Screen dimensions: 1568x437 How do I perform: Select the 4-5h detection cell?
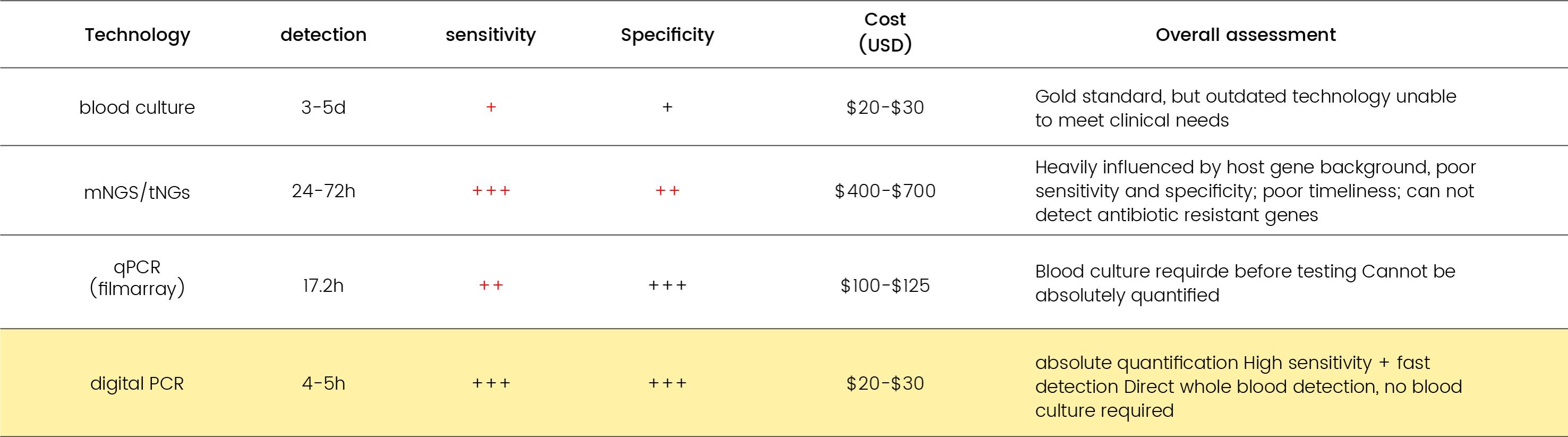(323, 383)
